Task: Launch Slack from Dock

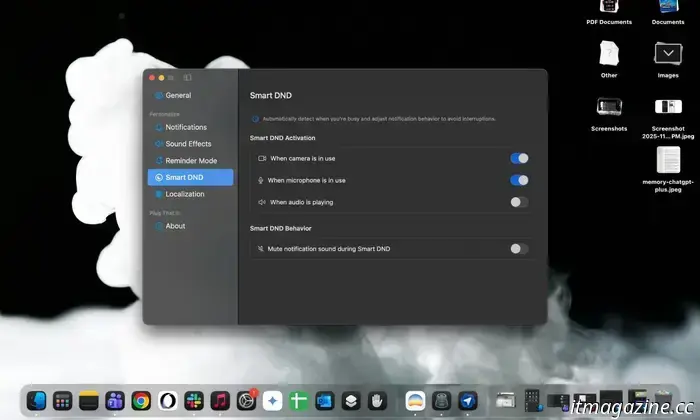Action: [x=194, y=401]
